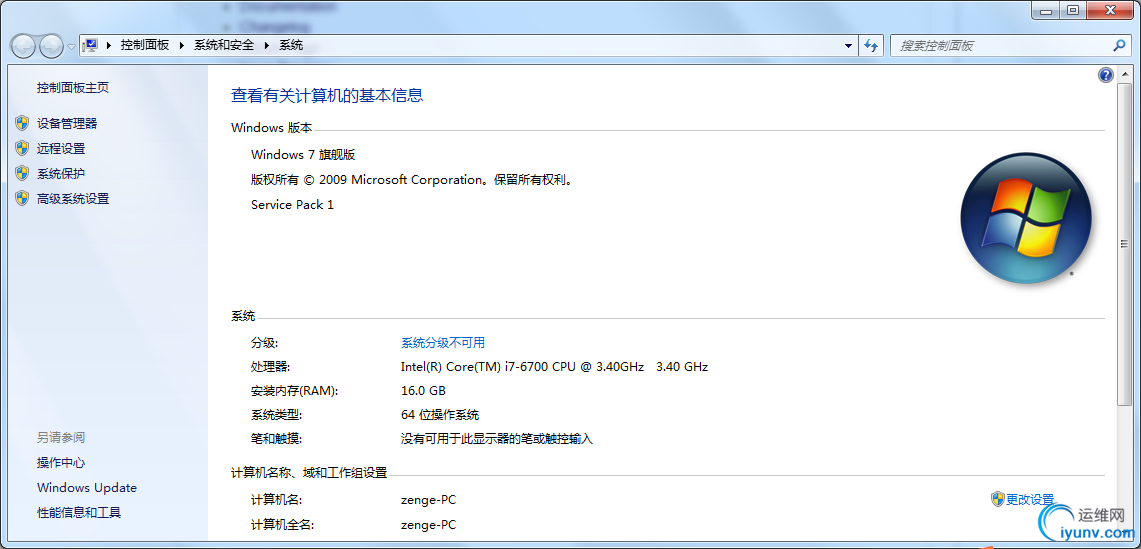This screenshot has height=549, width=1141.
Task: Open the recent pages dropdown arrow
Action: pyautogui.click(x=71, y=47)
